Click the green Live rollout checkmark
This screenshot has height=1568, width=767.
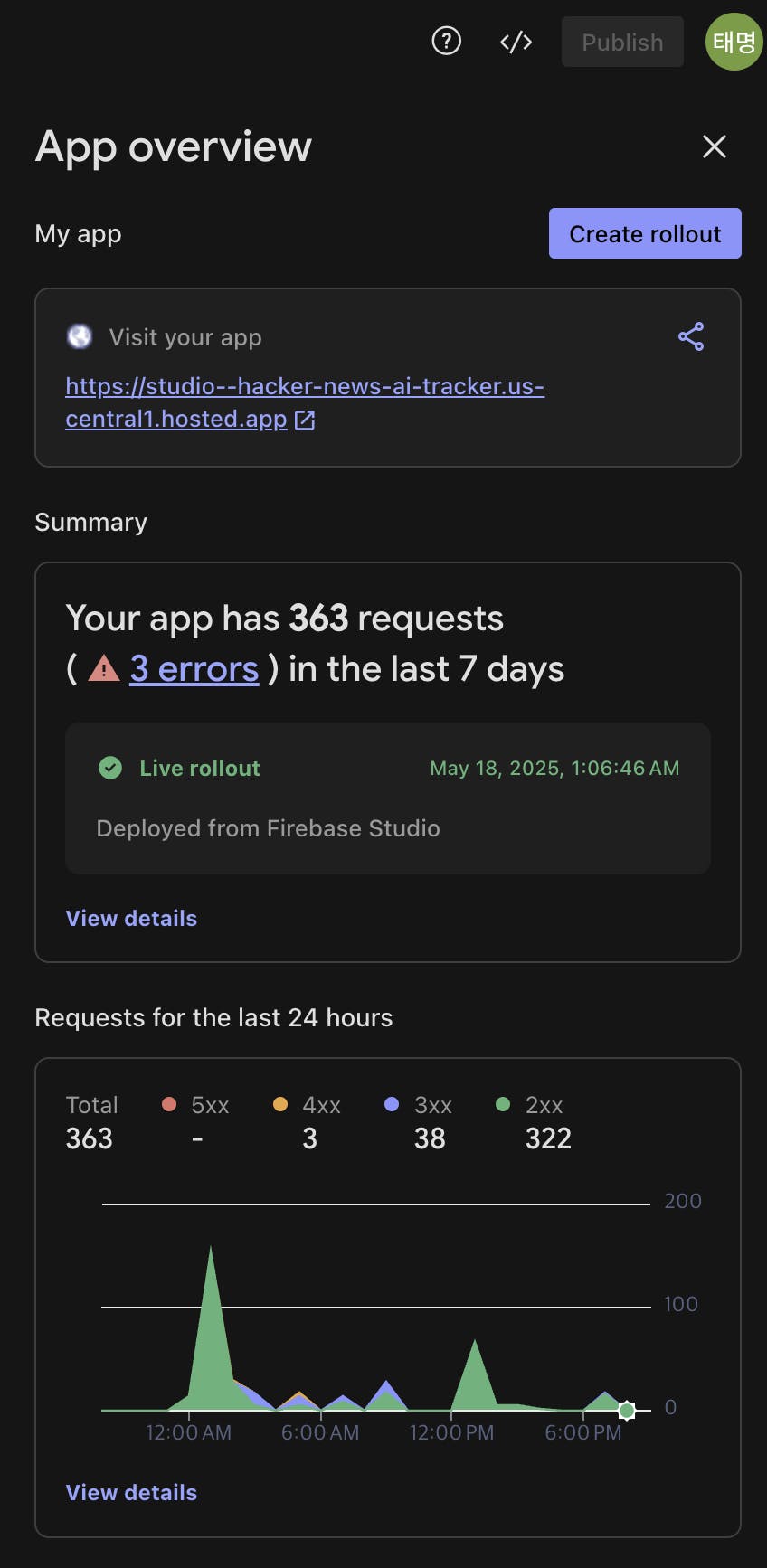pos(110,768)
